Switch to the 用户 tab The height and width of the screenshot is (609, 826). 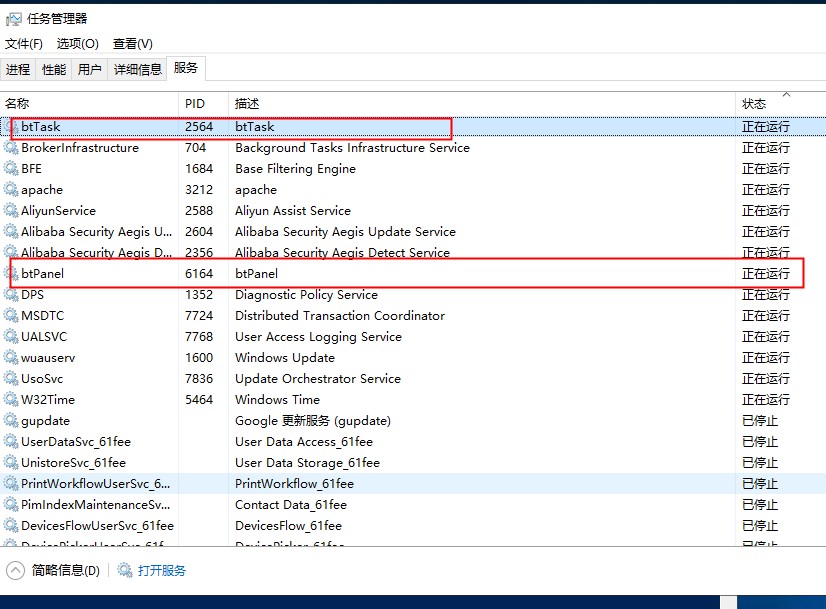coord(90,70)
